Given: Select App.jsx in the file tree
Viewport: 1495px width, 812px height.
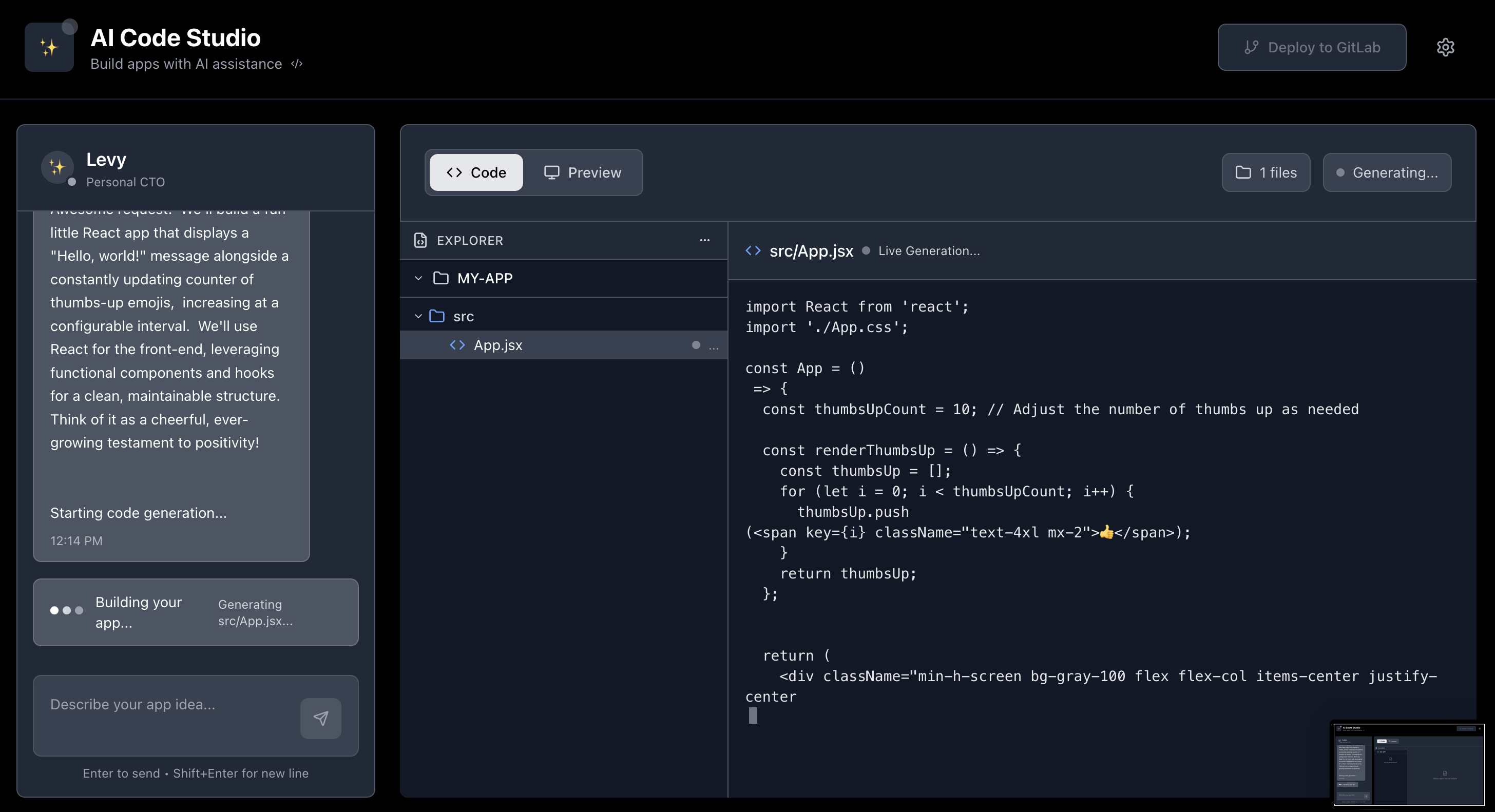Looking at the screenshot, I should [x=498, y=345].
